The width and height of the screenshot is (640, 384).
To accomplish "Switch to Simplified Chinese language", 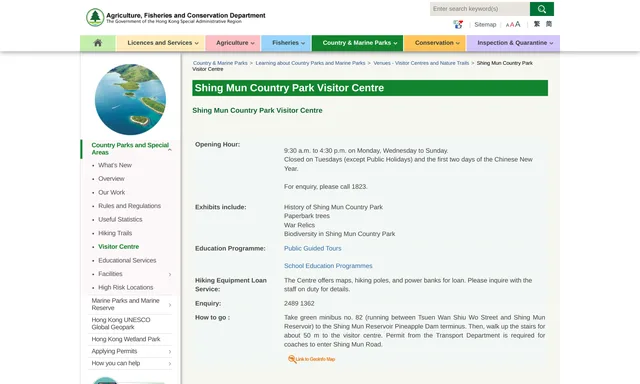I will [x=549, y=24].
